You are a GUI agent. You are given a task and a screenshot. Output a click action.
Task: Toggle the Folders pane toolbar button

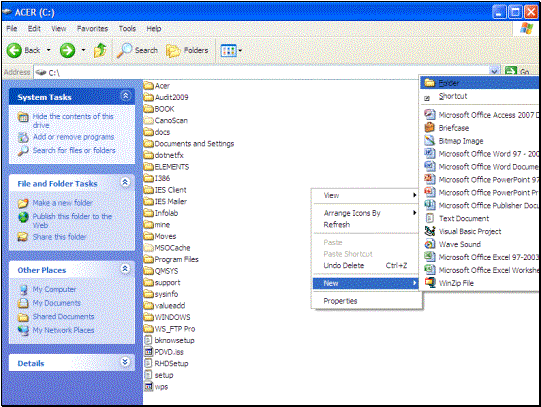point(187,50)
